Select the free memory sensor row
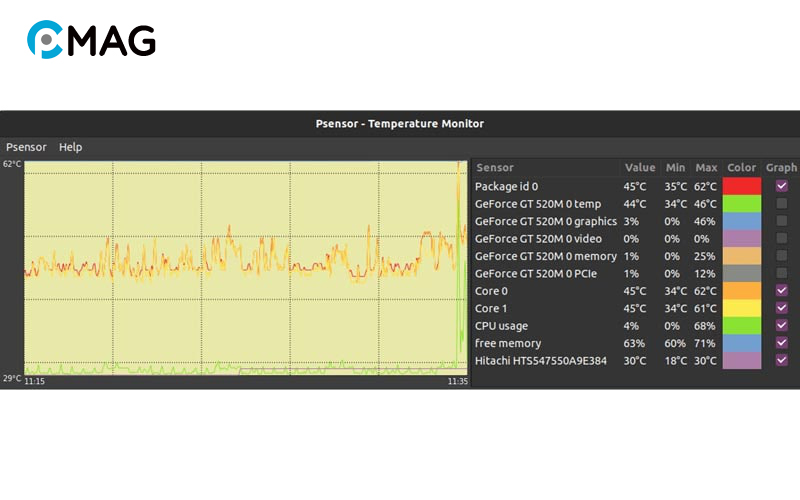 click(508, 343)
